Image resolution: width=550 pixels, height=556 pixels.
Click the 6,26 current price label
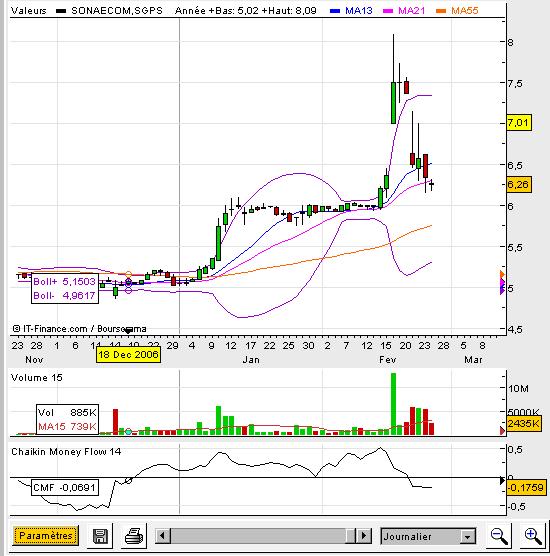[x=519, y=184]
